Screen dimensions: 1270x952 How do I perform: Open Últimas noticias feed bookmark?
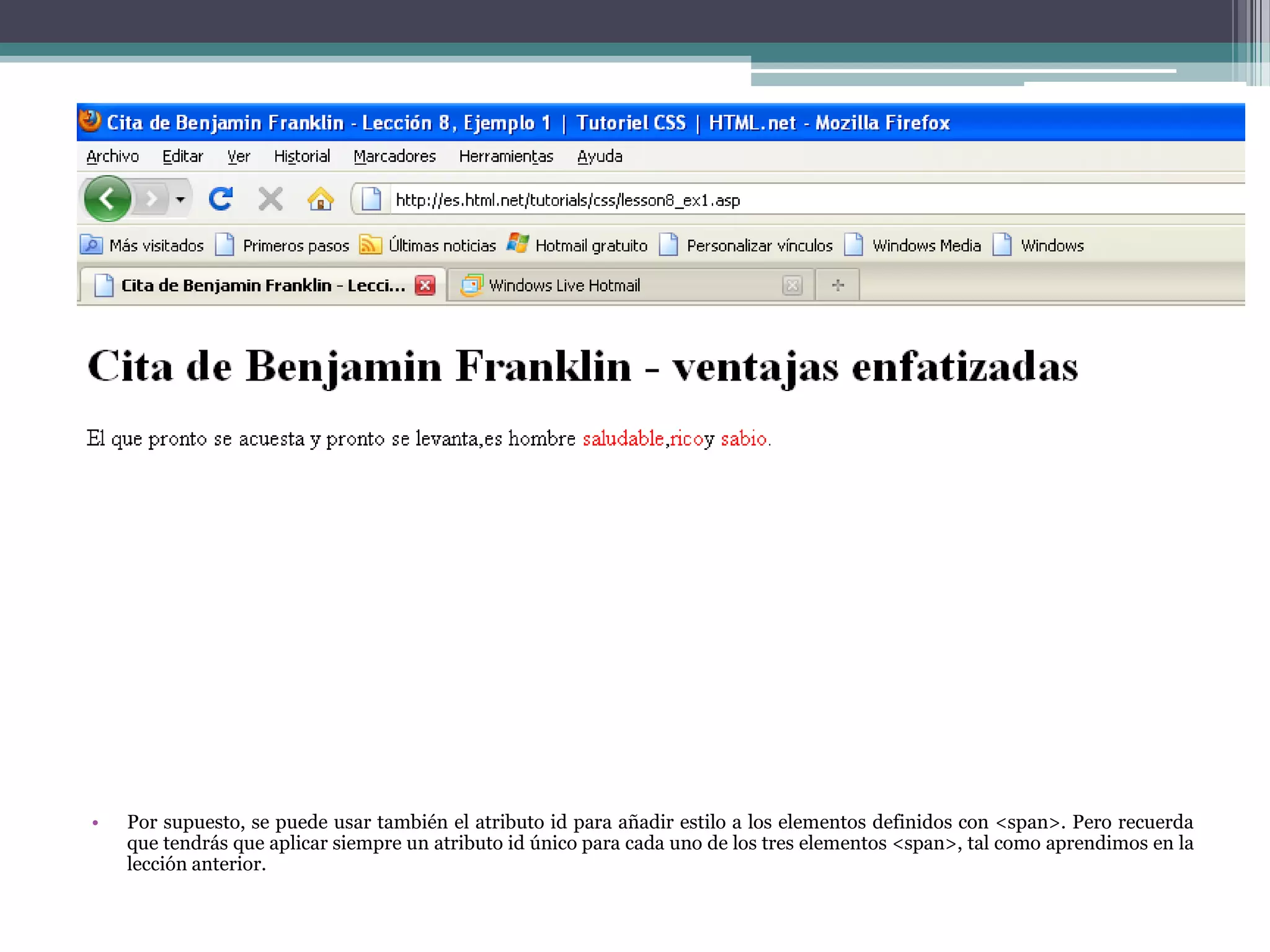point(428,245)
